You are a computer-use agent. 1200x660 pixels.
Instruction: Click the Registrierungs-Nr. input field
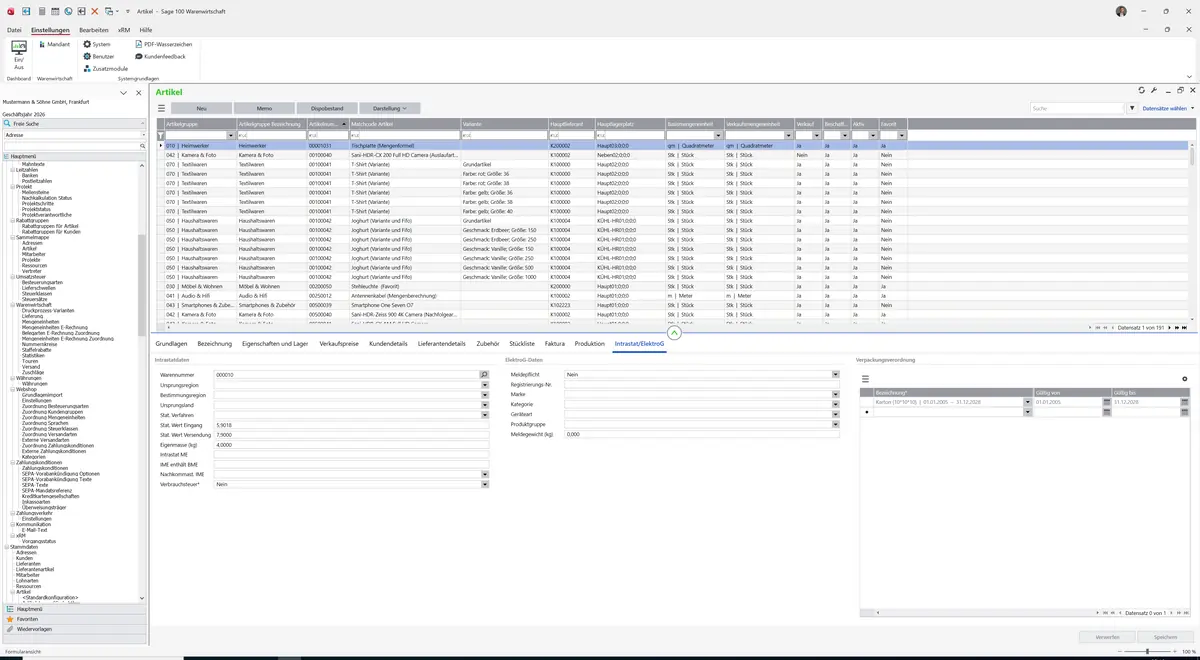coord(701,385)
